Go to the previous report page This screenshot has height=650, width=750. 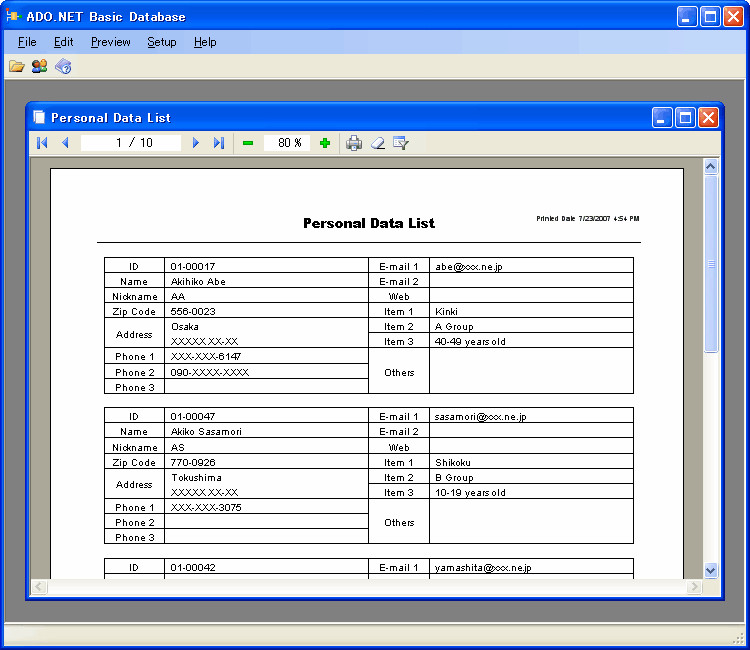click(65, 143)
